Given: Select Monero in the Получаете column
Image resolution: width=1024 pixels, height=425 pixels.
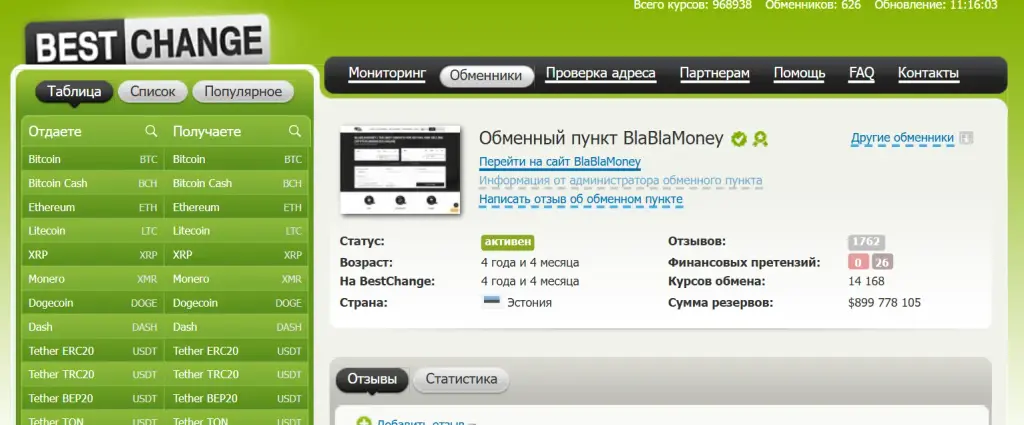Looking at the screenshot, I should tap(236, 279).
